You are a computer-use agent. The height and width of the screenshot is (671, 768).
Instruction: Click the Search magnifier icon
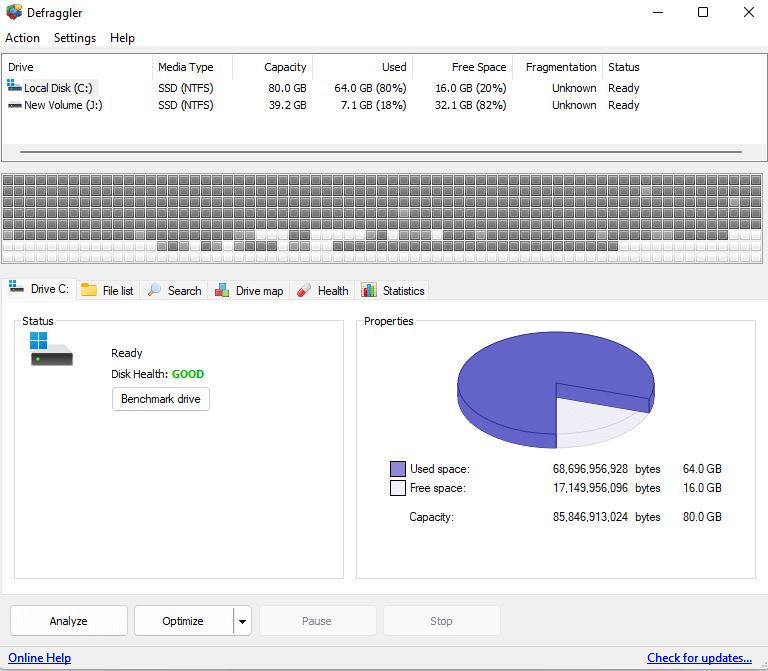(x=155, y=290)
